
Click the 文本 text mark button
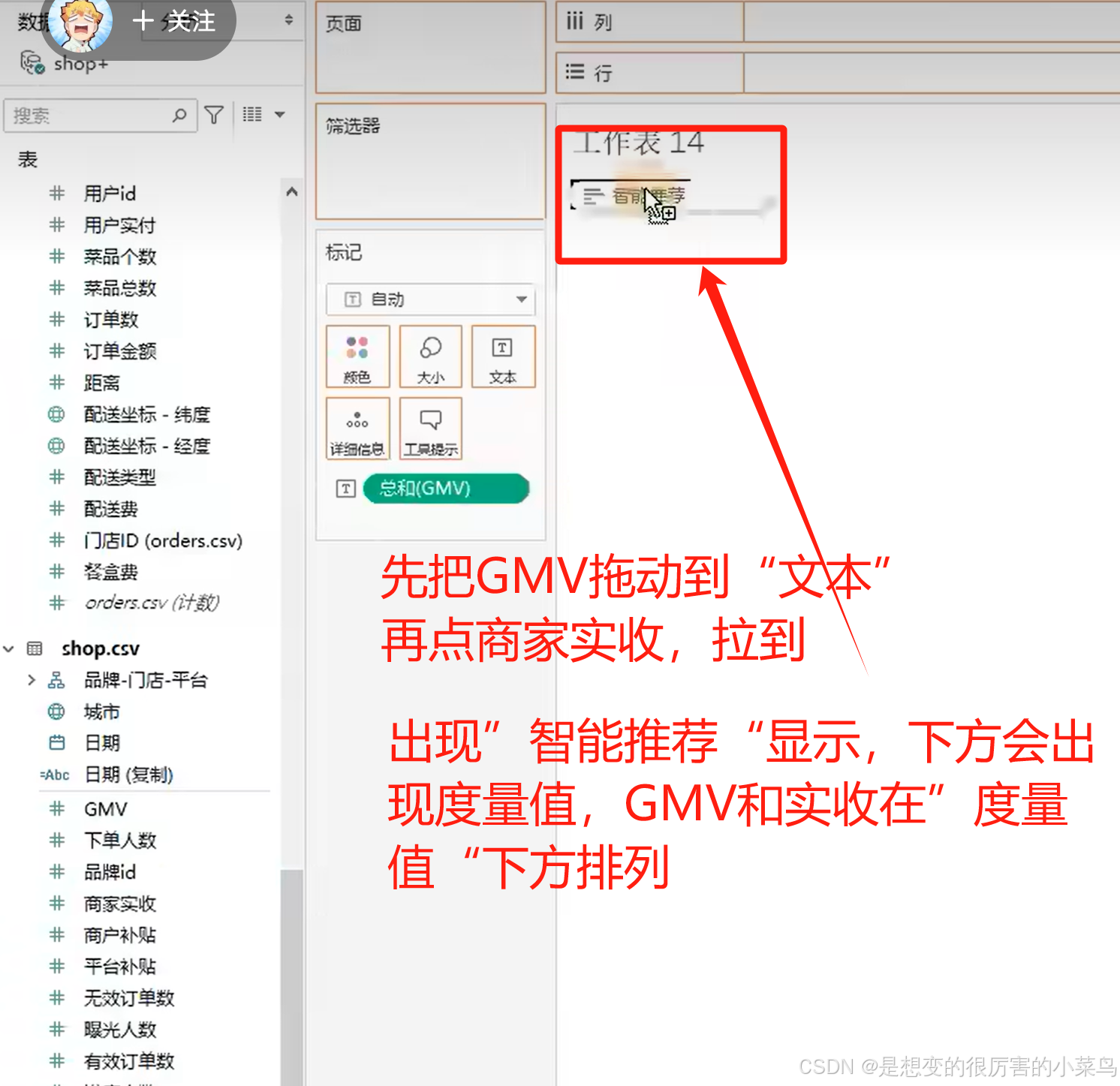(503, 356)
